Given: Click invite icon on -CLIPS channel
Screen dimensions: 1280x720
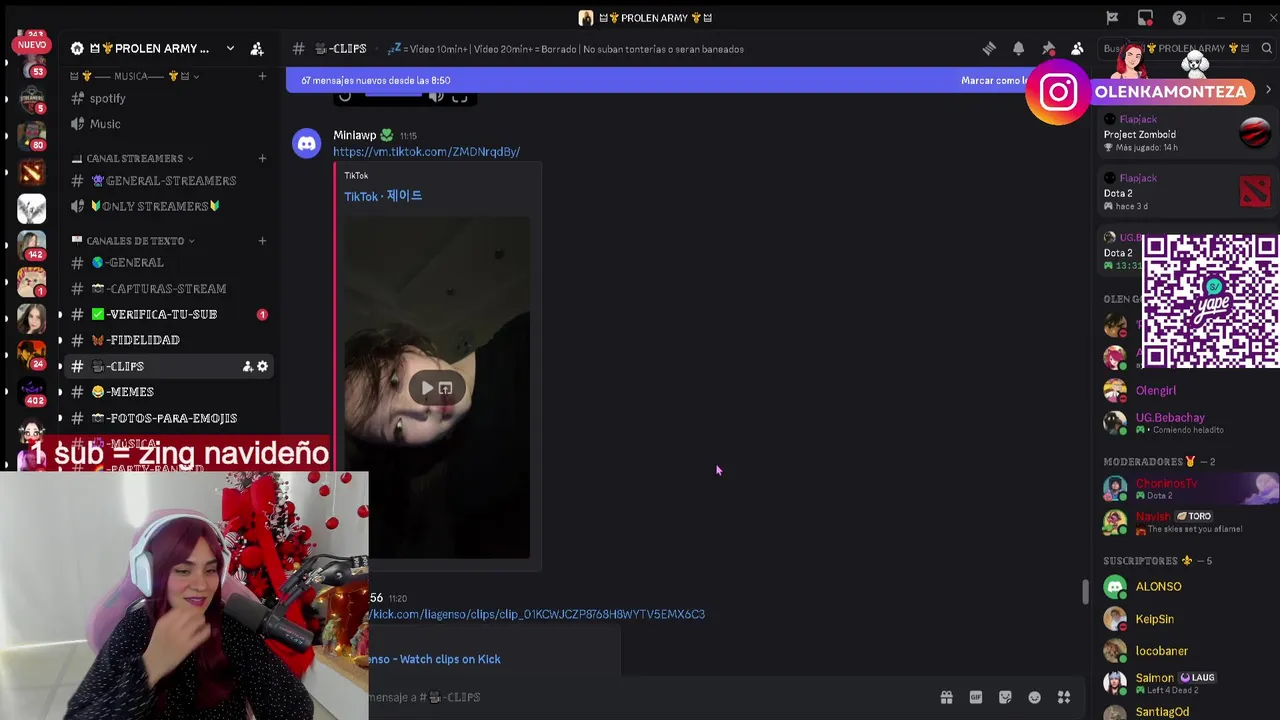Looking at the screenshot, I should click(247, 366).
